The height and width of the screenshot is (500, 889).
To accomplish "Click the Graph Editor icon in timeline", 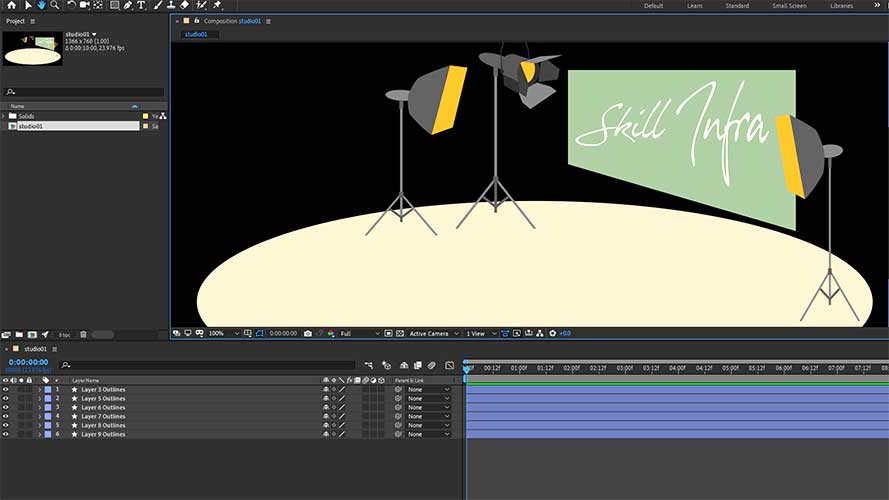I will 450,366.
